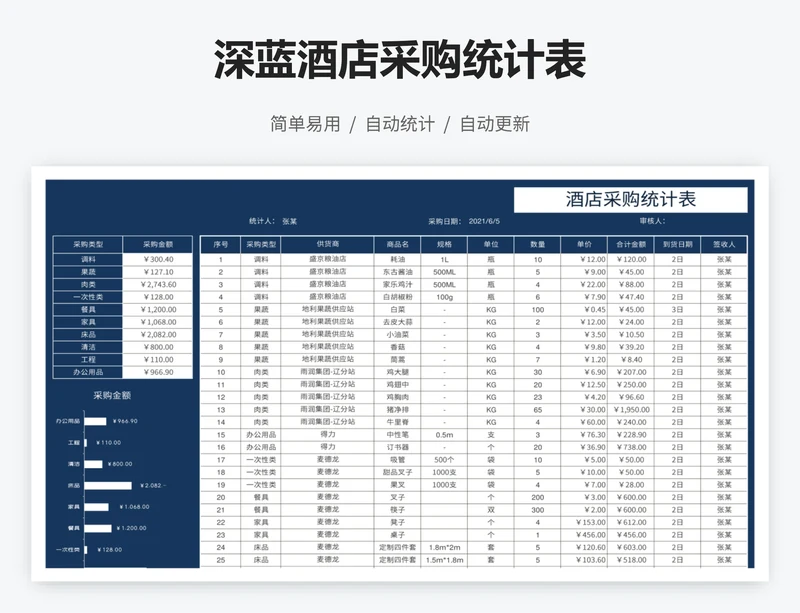This screenshot has width=800, height=613.
Task: Click the 耗油 product cell
Action: coord(397,259)
